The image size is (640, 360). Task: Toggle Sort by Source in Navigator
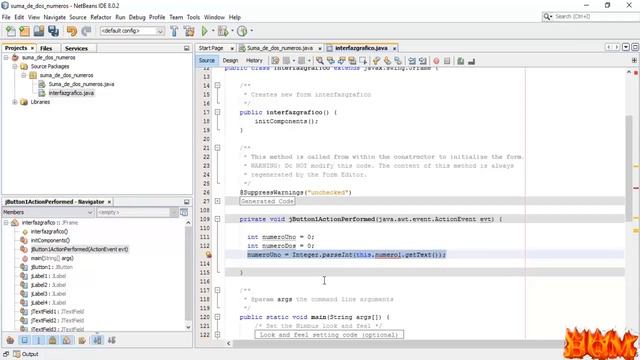112,340
